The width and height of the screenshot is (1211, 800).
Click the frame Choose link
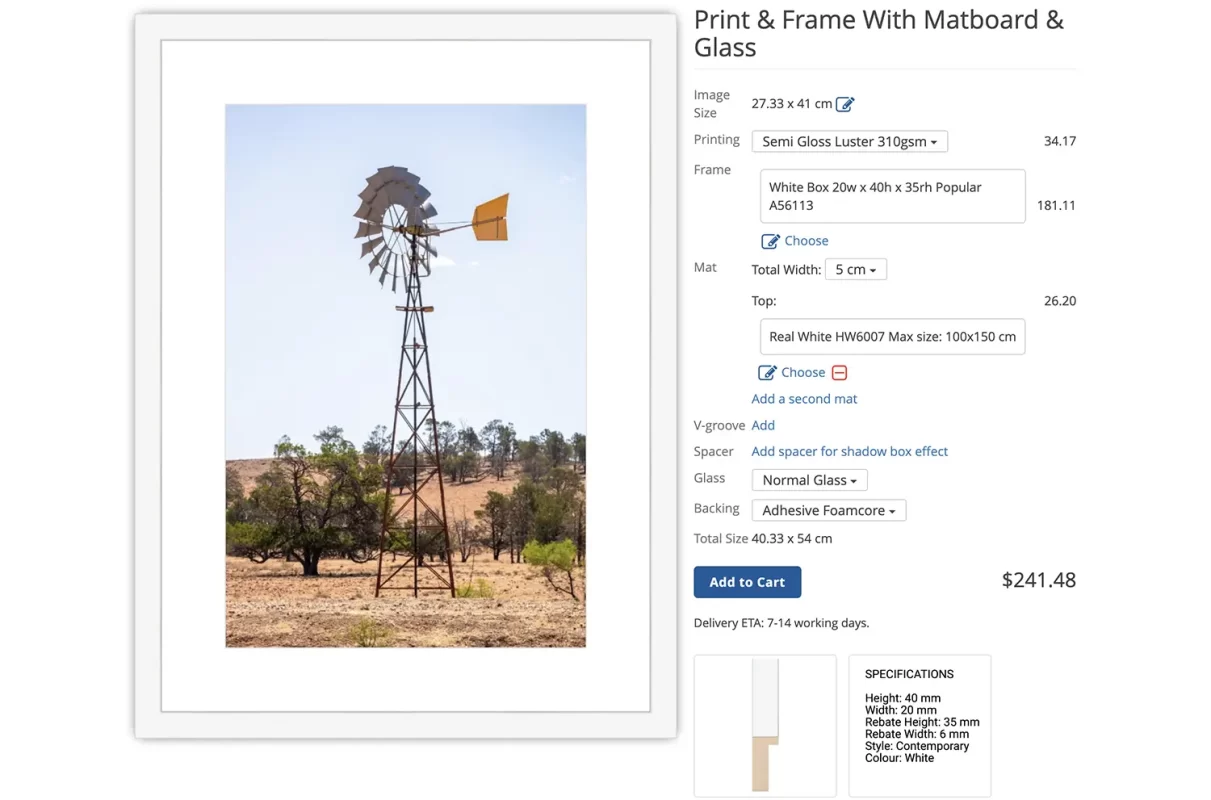point(806,241)
